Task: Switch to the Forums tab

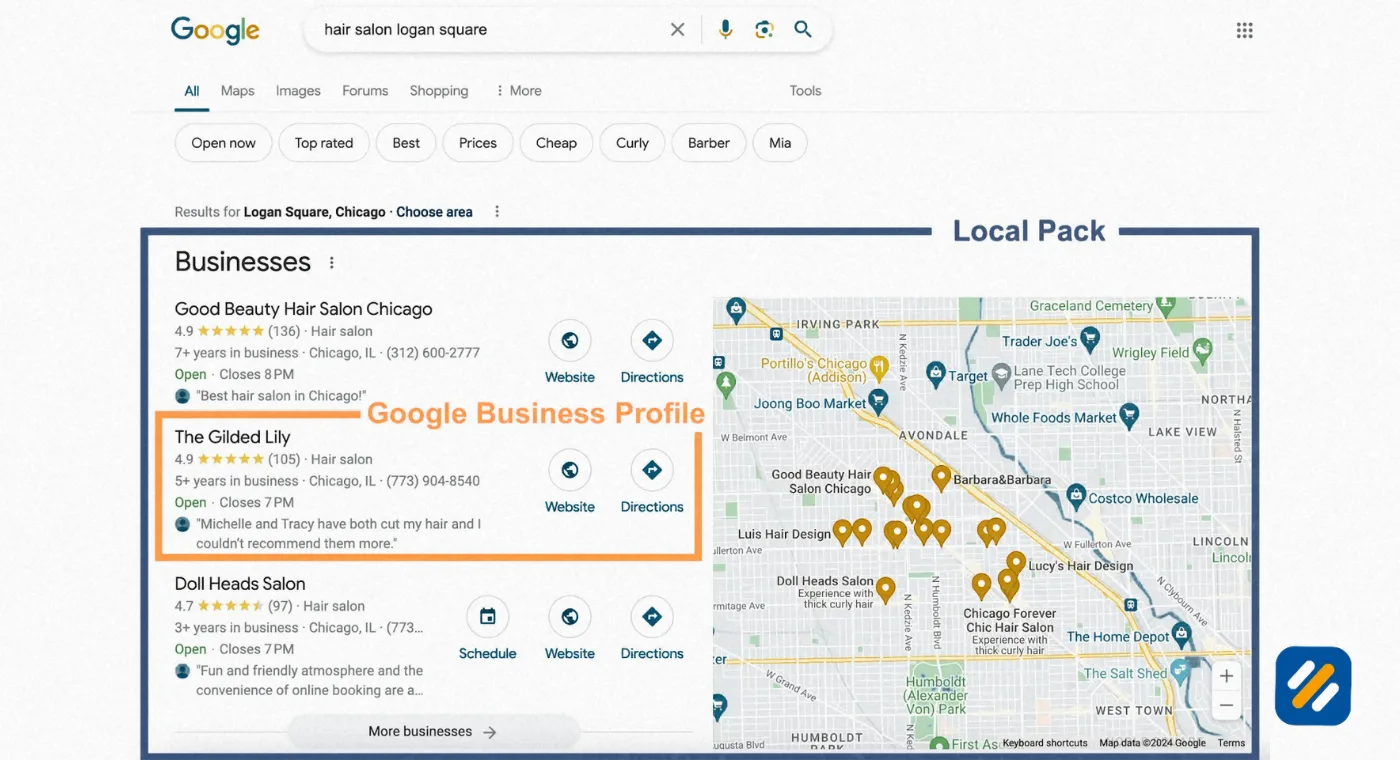Action: (x=365, y=91)
